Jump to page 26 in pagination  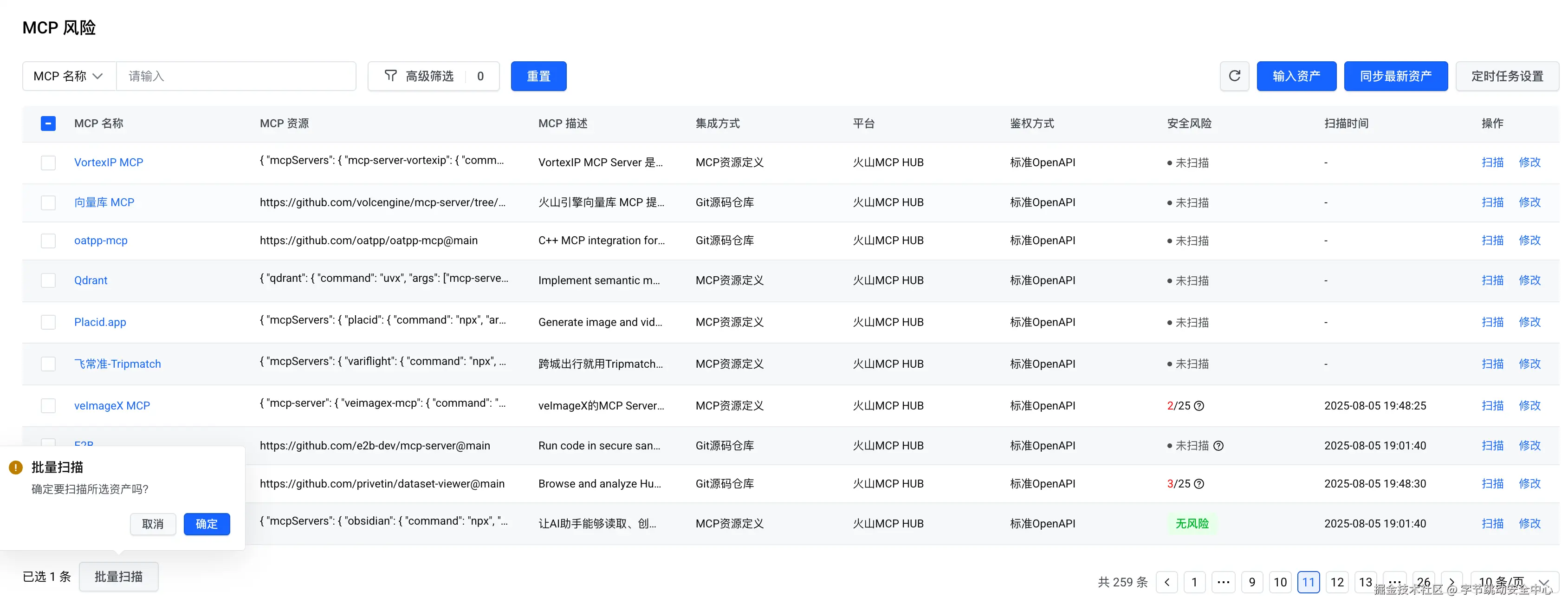click(1423, 582)
